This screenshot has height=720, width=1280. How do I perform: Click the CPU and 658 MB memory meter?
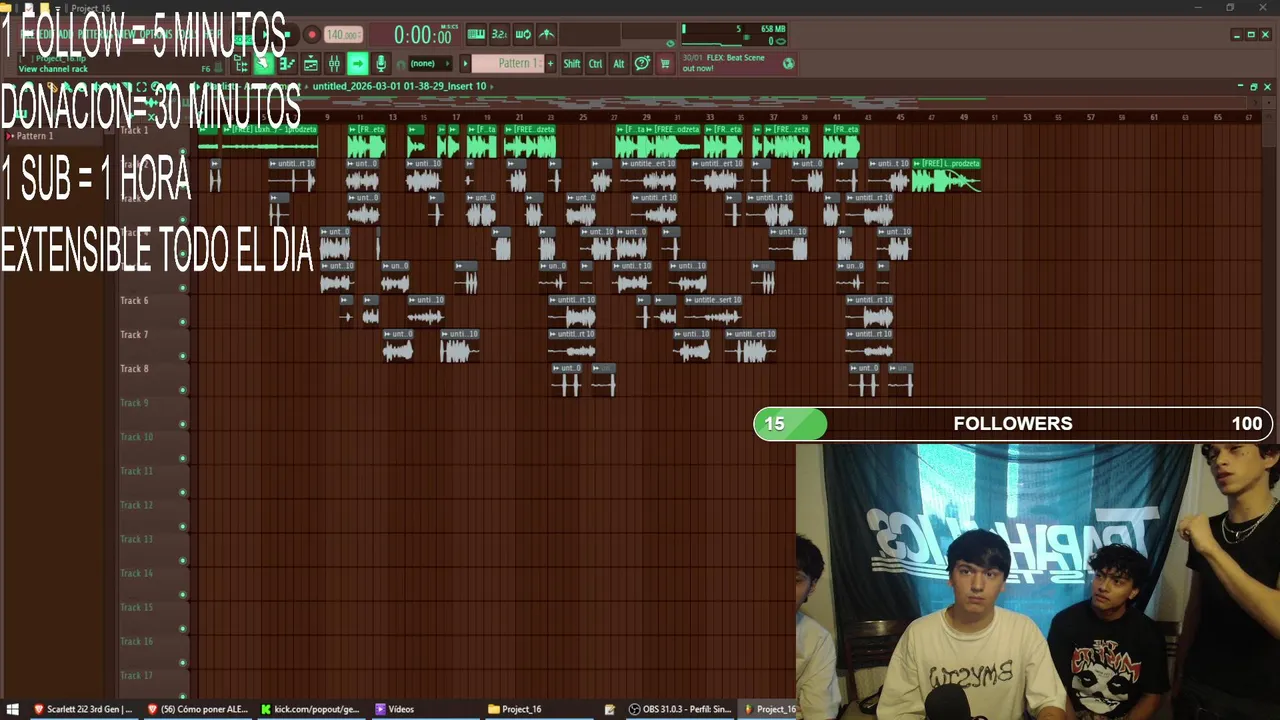[x=735, y=35]
